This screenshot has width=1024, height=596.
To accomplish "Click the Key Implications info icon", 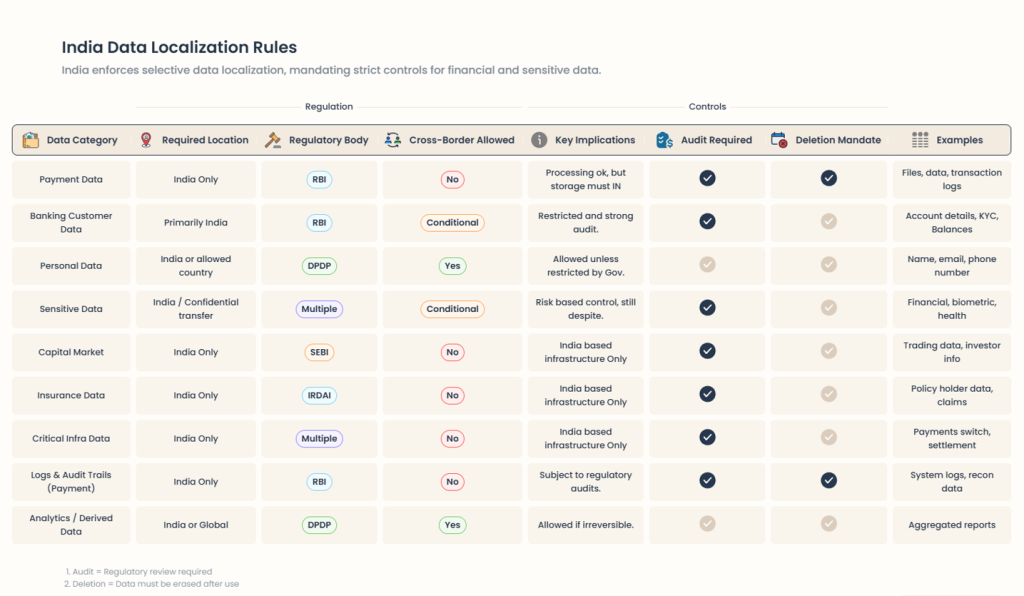I will pyautogui.click(x=539, y=140).
